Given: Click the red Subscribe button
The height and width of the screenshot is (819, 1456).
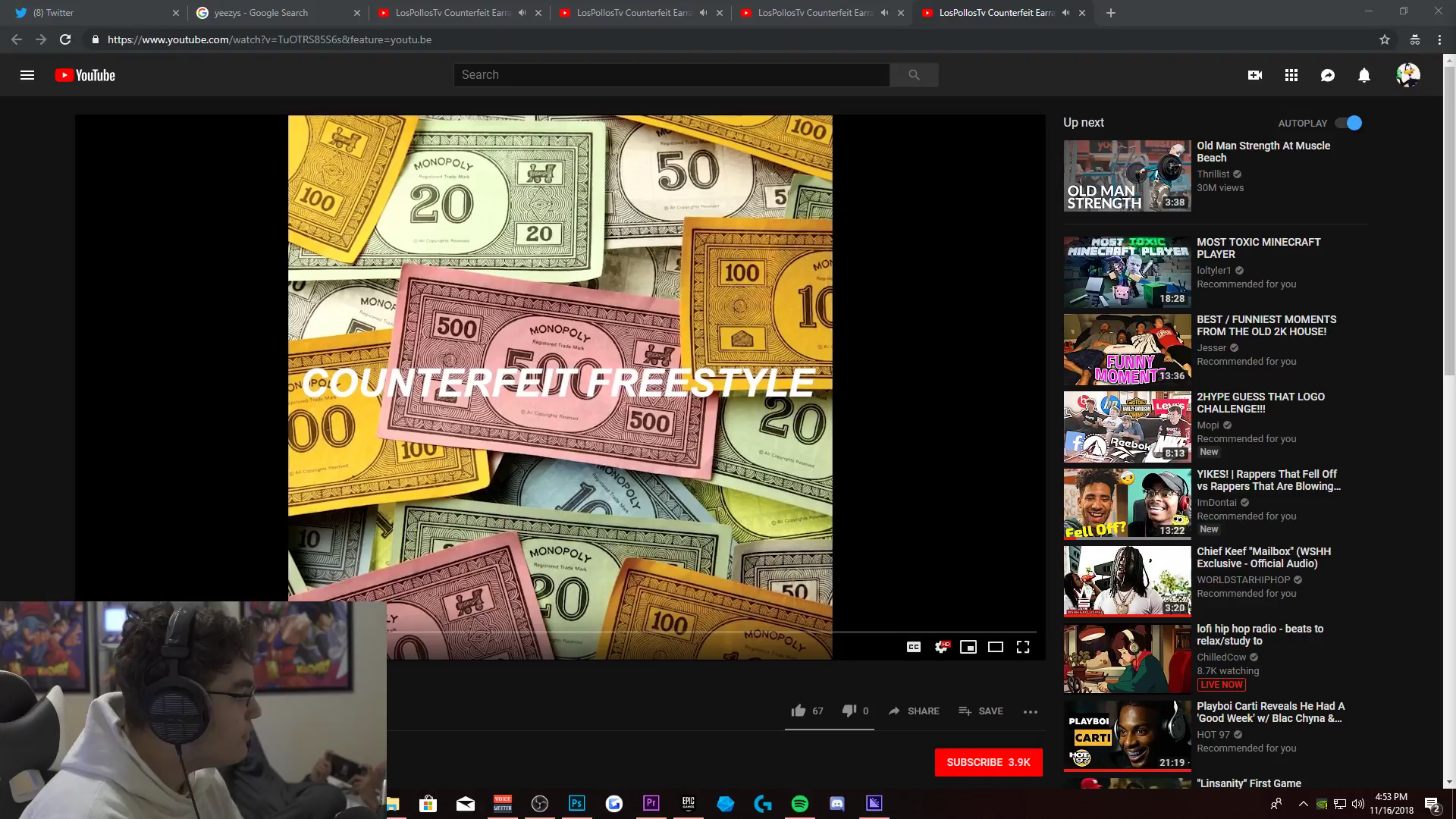Looking at the screenshot, I should (x=988, y=762).
